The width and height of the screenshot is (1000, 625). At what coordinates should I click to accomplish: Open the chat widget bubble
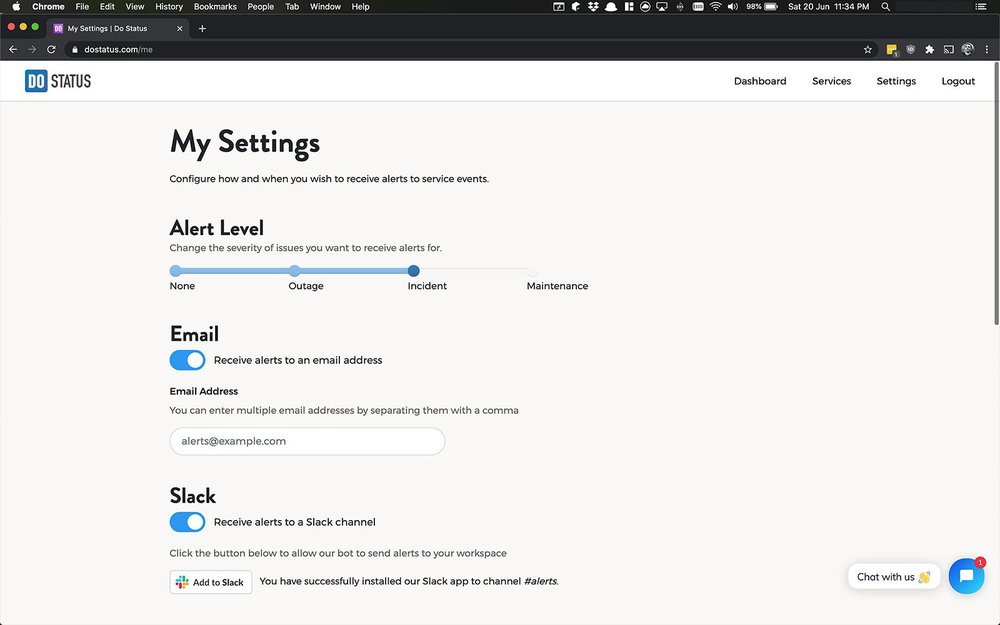(966, 576)
